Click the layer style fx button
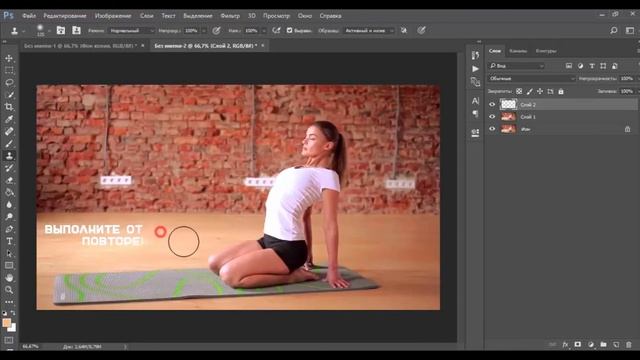 tap(565, 344)
